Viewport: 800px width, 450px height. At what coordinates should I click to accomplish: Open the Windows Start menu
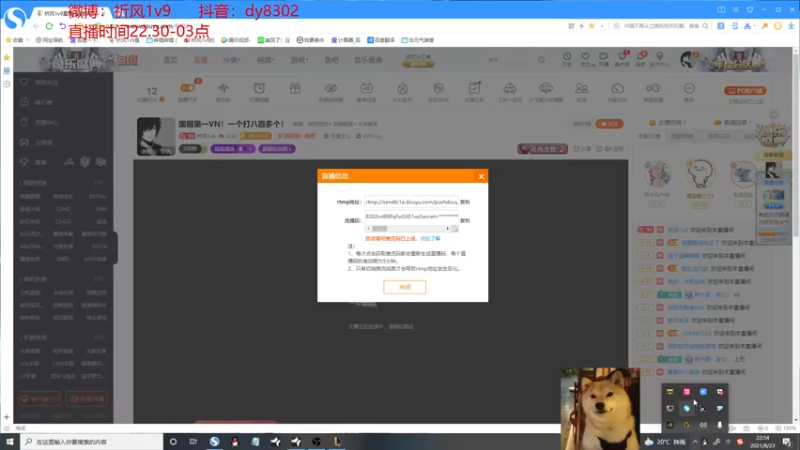coord(10,441)
